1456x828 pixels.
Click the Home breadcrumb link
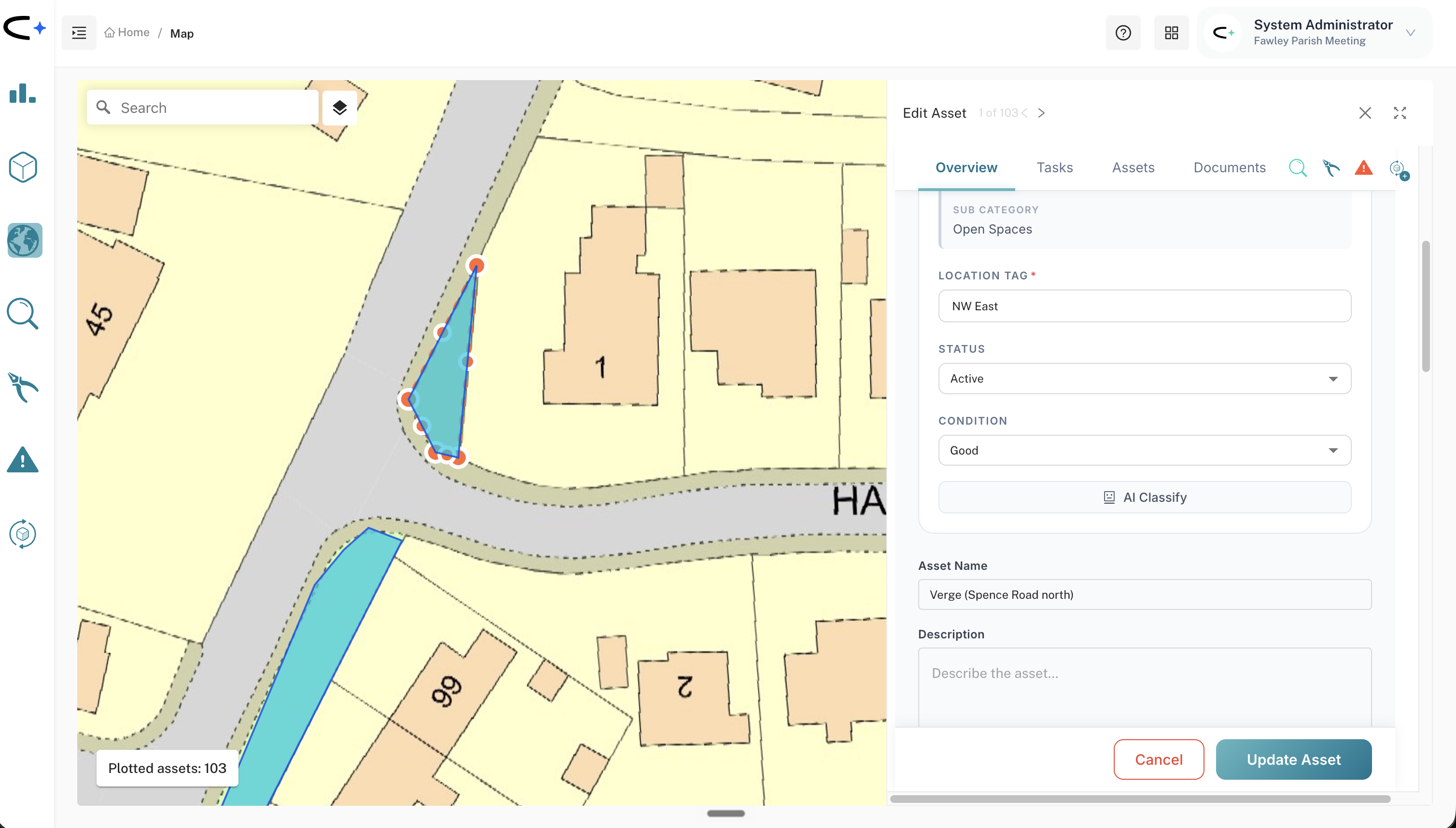pos(127,32)
